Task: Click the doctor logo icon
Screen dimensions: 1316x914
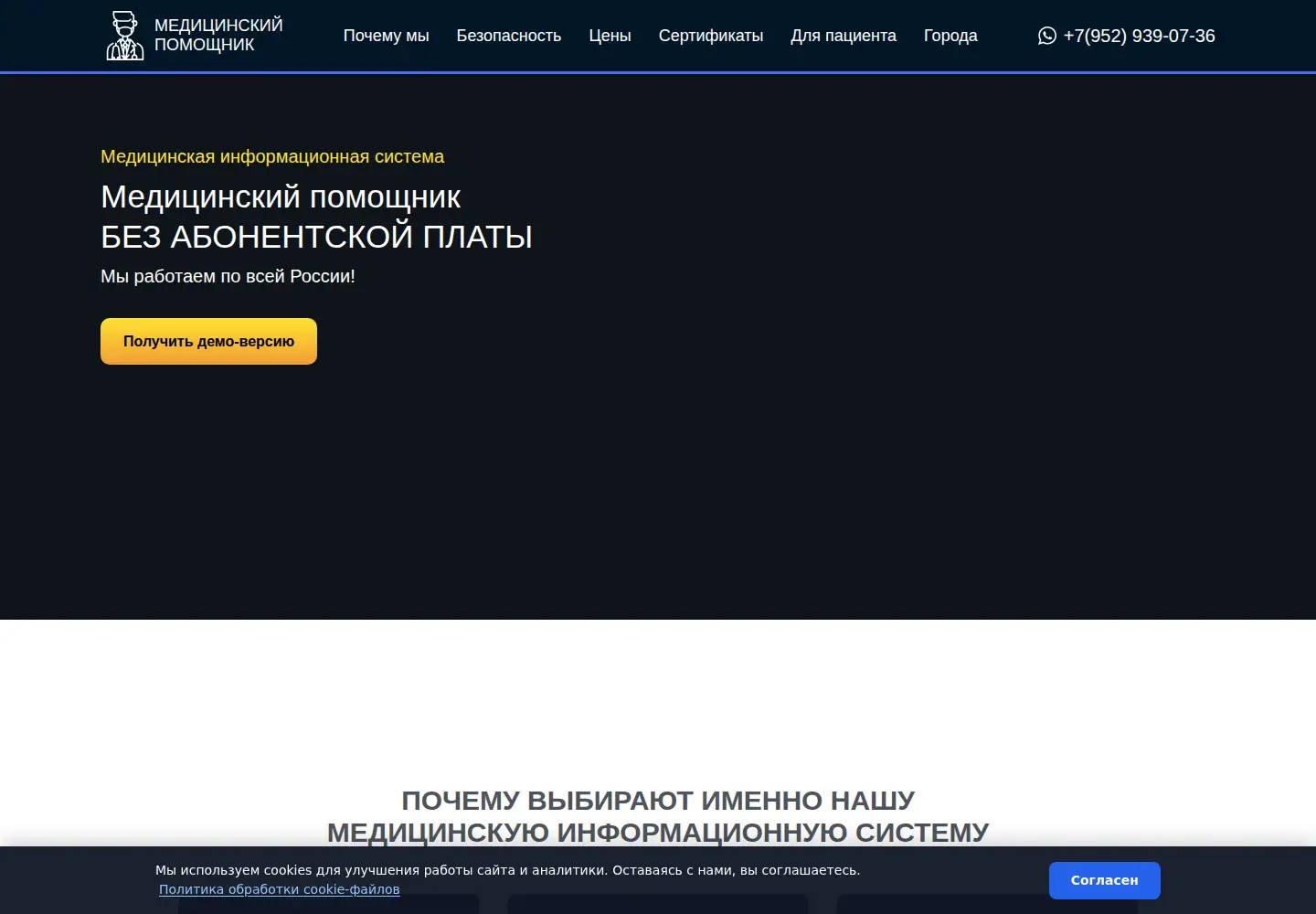Action: point(125,36)
